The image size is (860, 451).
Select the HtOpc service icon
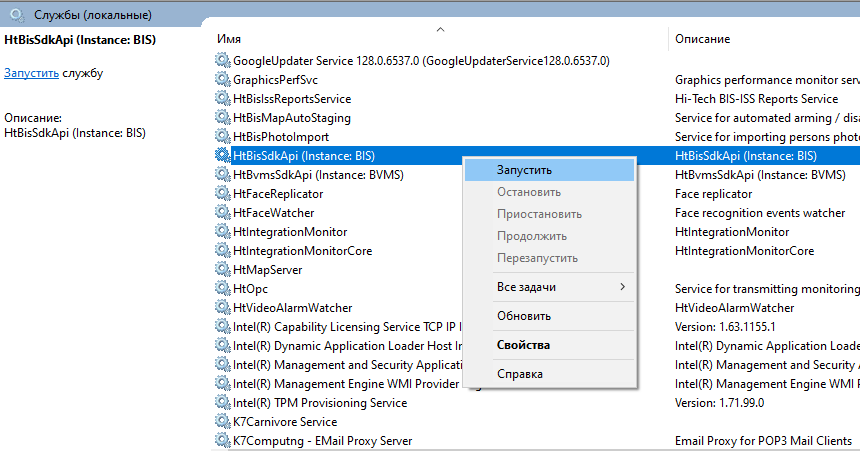222,289
